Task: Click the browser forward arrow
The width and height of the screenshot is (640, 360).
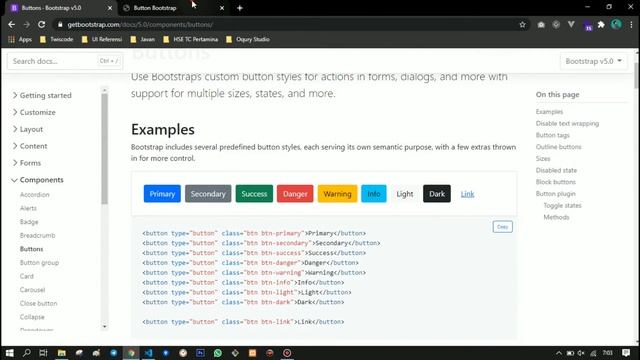Action: pos(27,24)
